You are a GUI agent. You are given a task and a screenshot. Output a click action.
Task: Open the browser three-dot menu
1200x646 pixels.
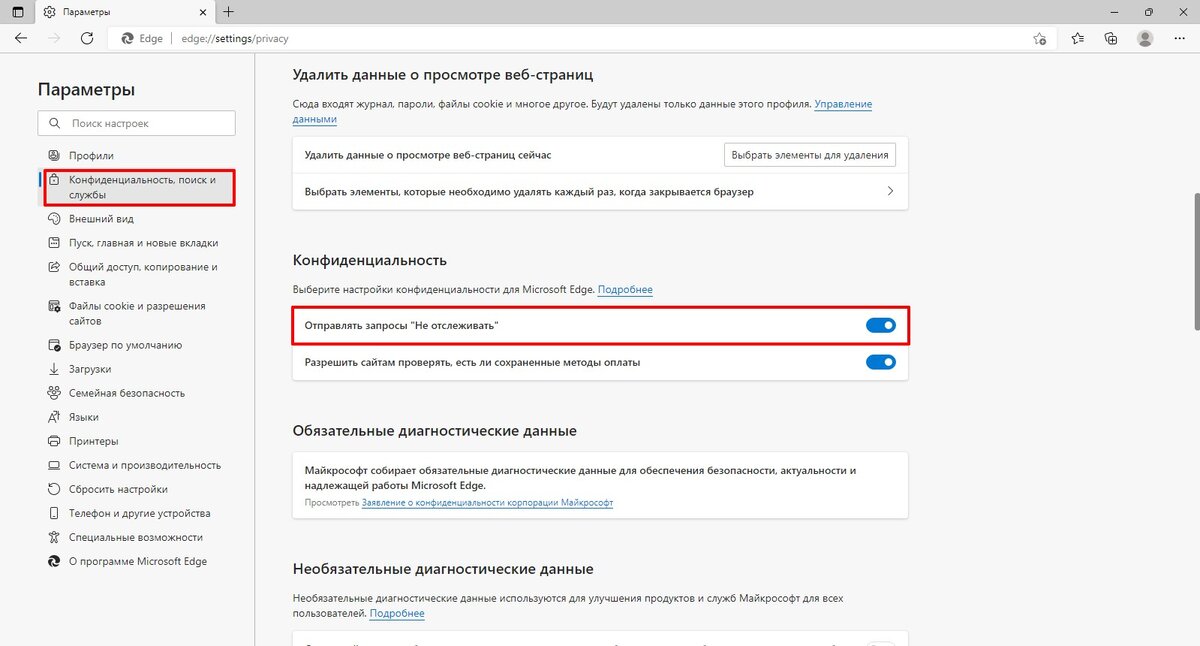1180,39
